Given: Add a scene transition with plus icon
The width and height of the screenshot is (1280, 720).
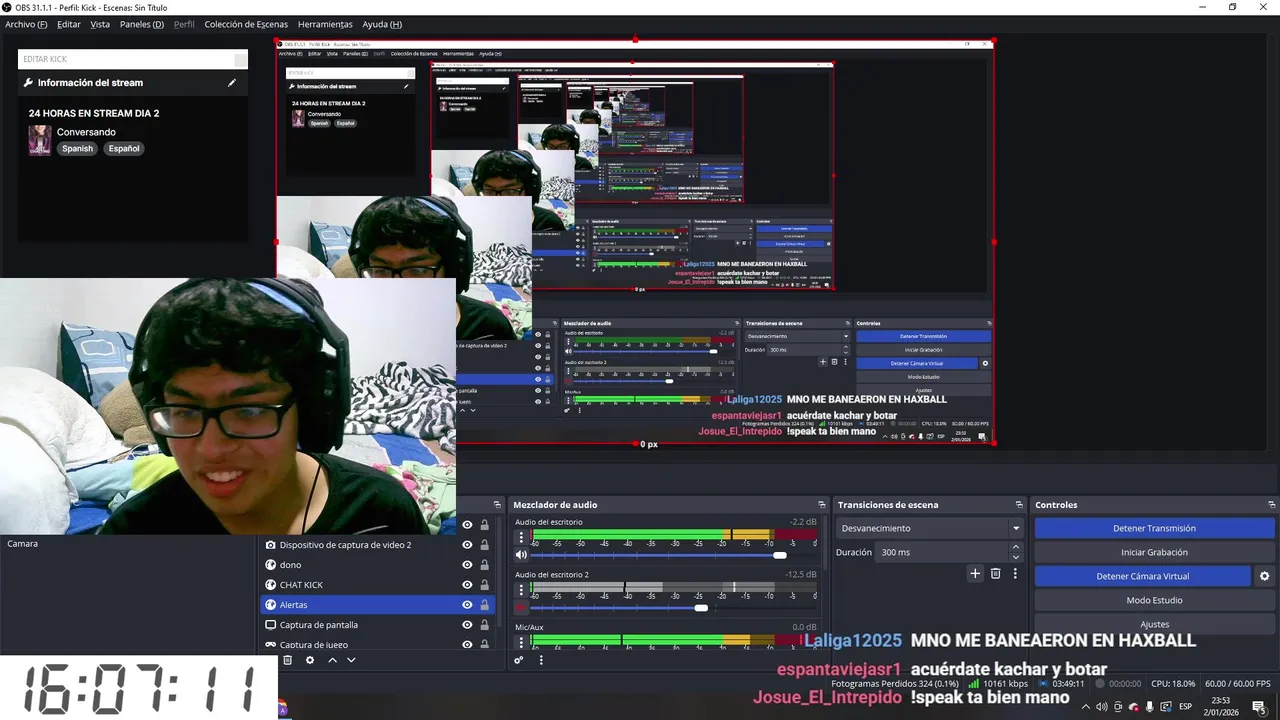Looking at the screenshot, I should 975,573.
